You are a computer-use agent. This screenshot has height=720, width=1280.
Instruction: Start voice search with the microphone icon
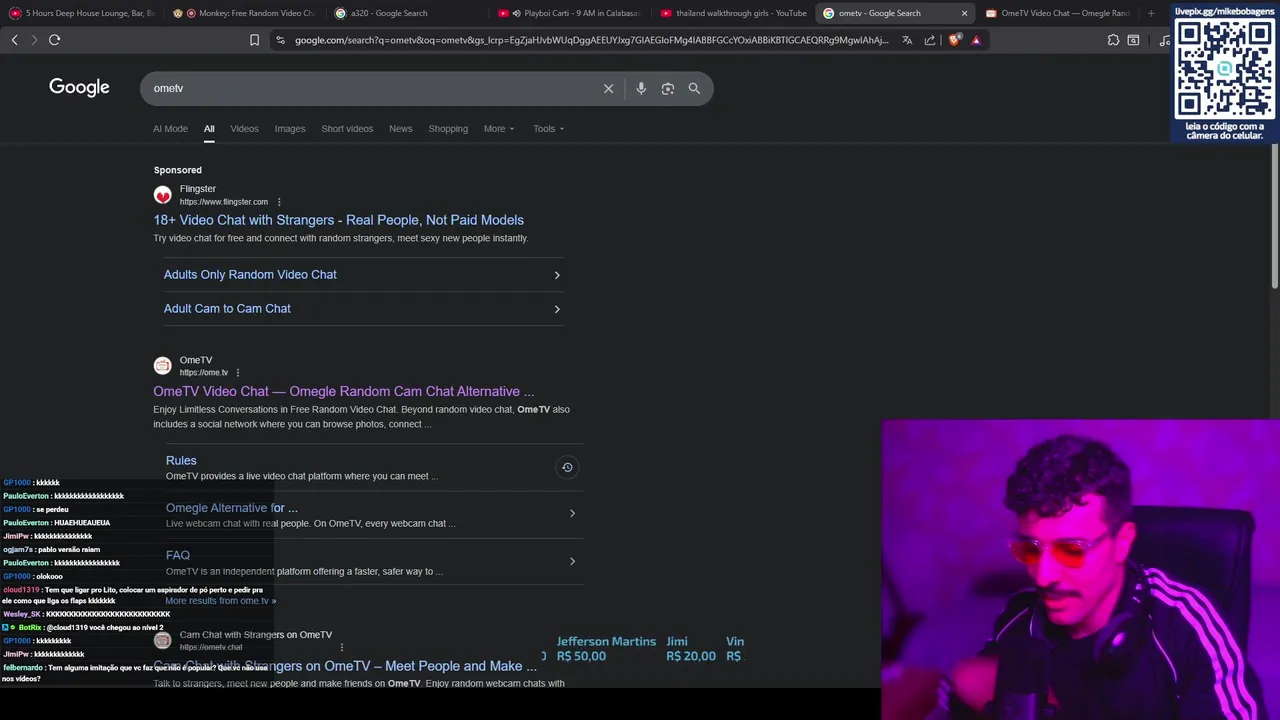click(641, 88)
